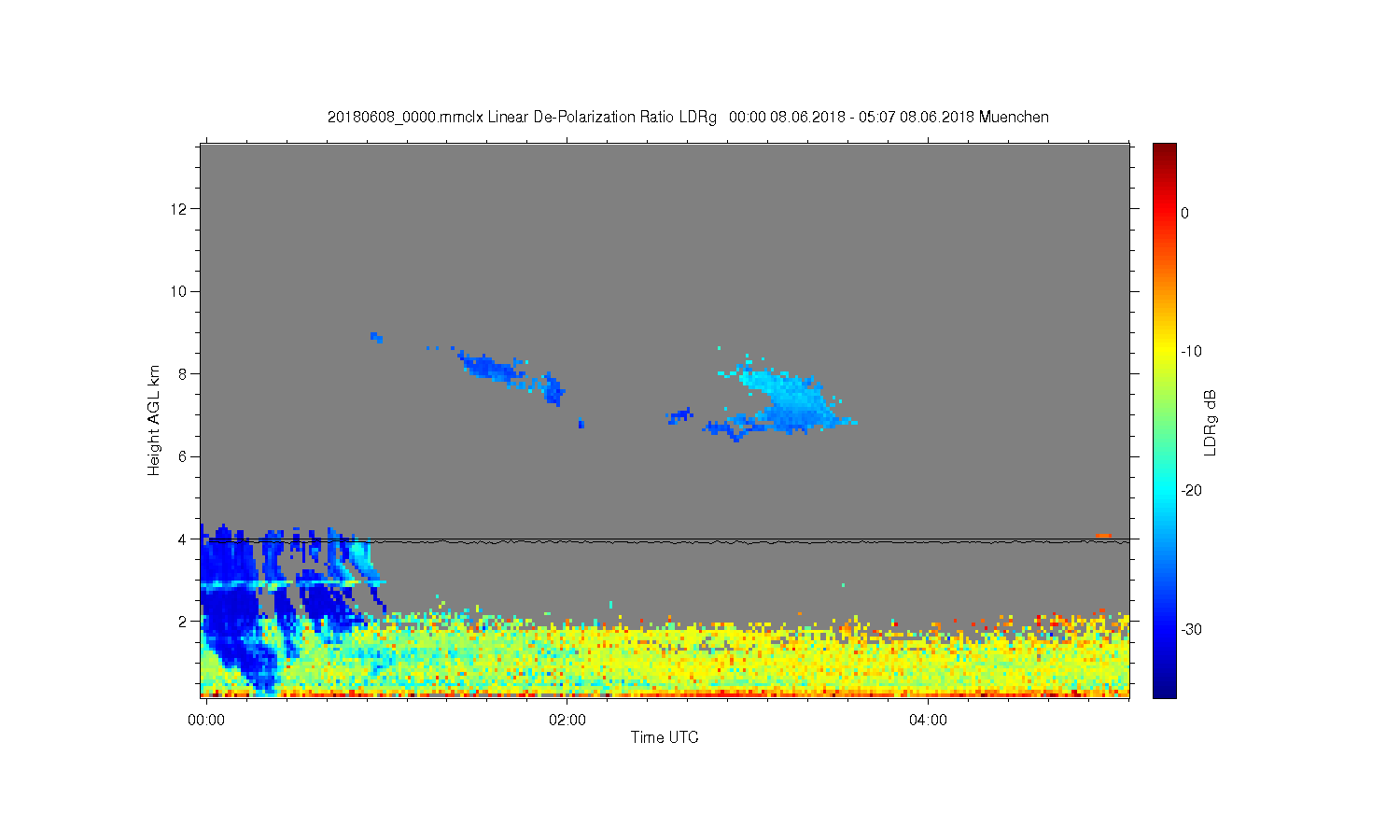
Task: Click the 'LDRg dB' colorbar label
Action: pyautogui.click(x=1210, y=423)
